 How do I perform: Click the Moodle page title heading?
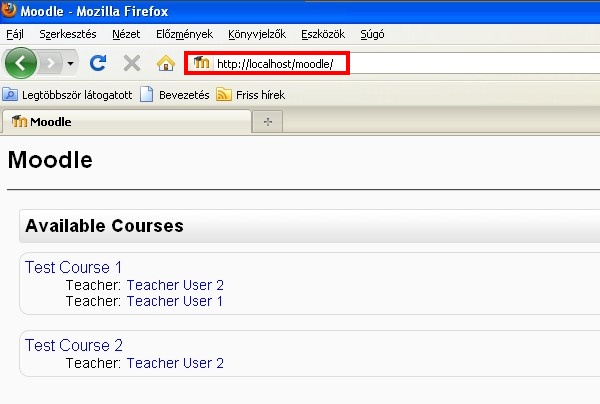tap(50, 160)
